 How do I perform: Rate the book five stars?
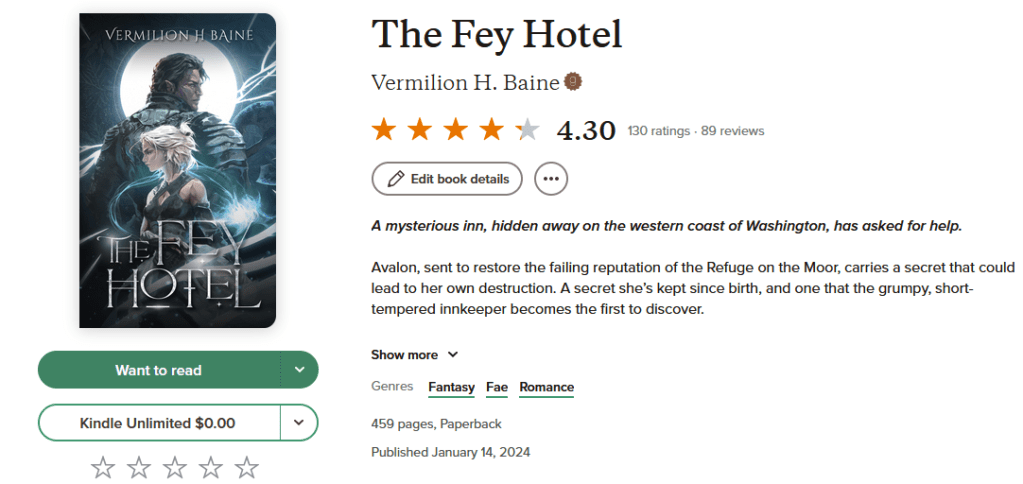[x=247, y=467]
